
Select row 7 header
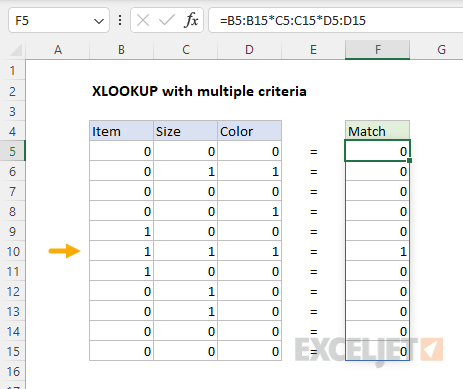(13, 191)
